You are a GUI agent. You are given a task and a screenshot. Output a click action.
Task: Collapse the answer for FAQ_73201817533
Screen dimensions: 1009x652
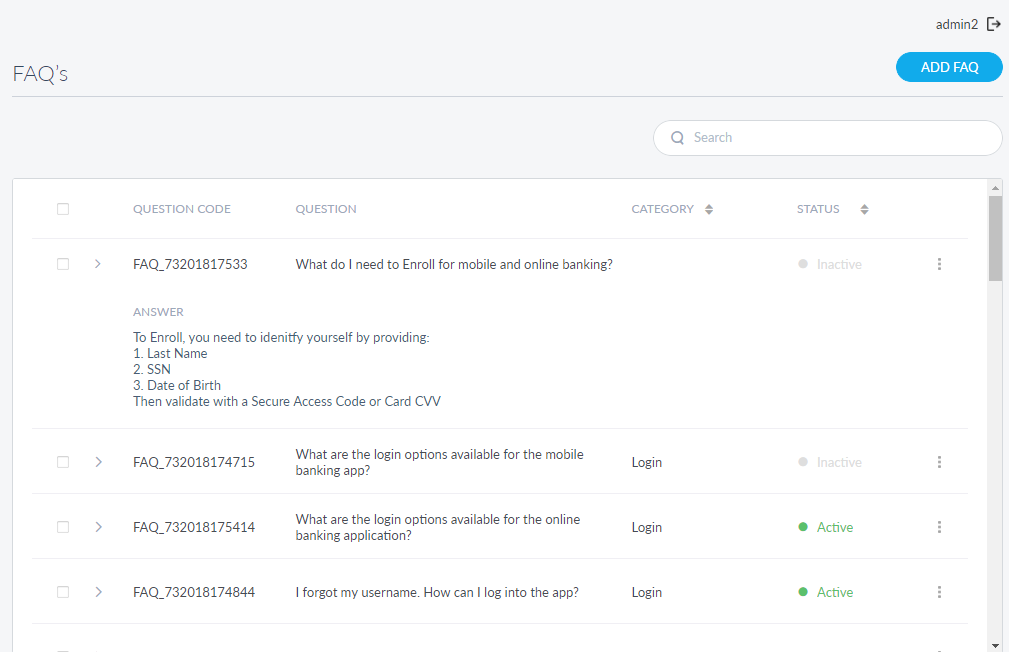coord(98,264)
